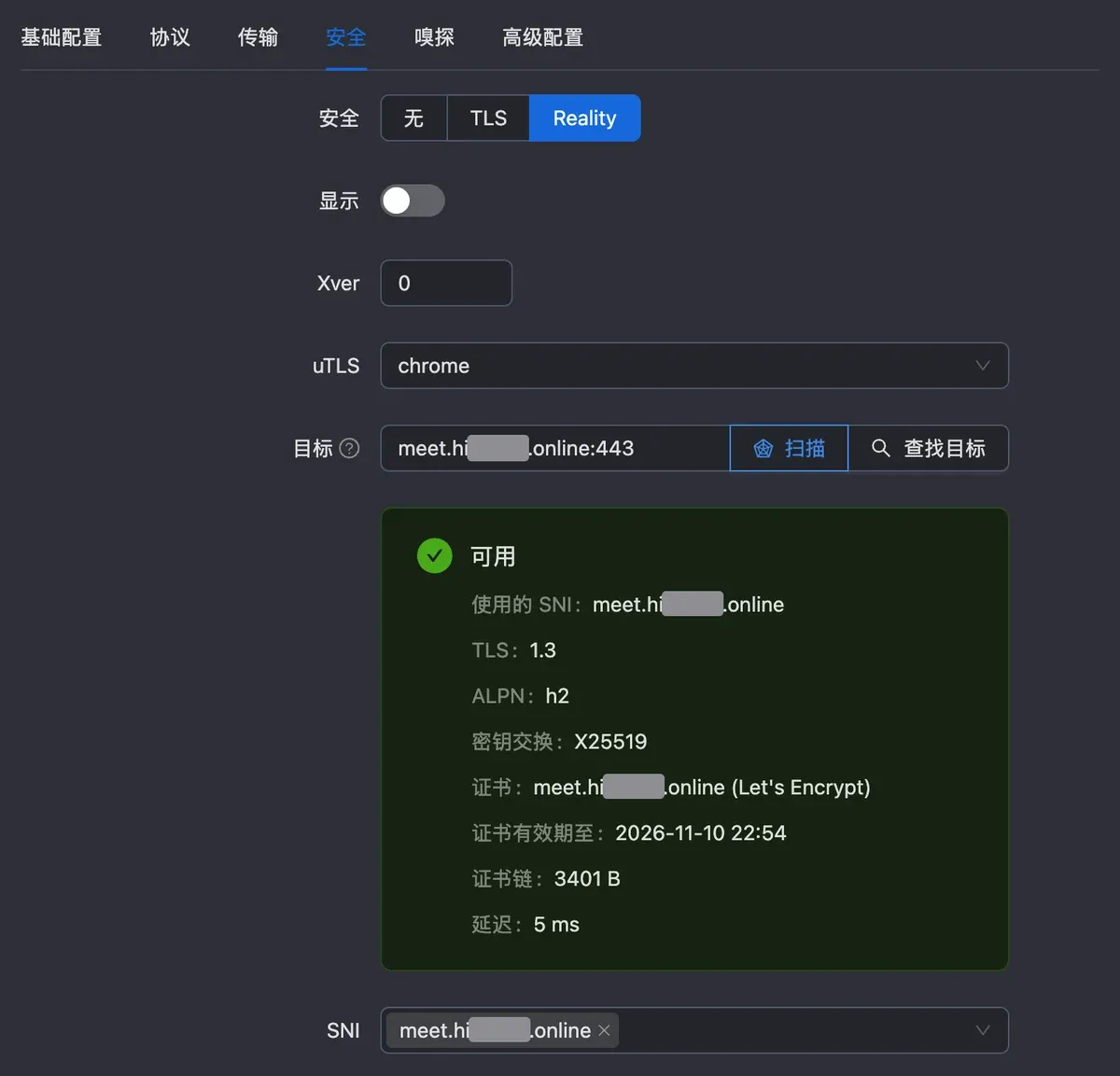Click the Xver label
The image size is (1120, 1076).
pos(338,283)
